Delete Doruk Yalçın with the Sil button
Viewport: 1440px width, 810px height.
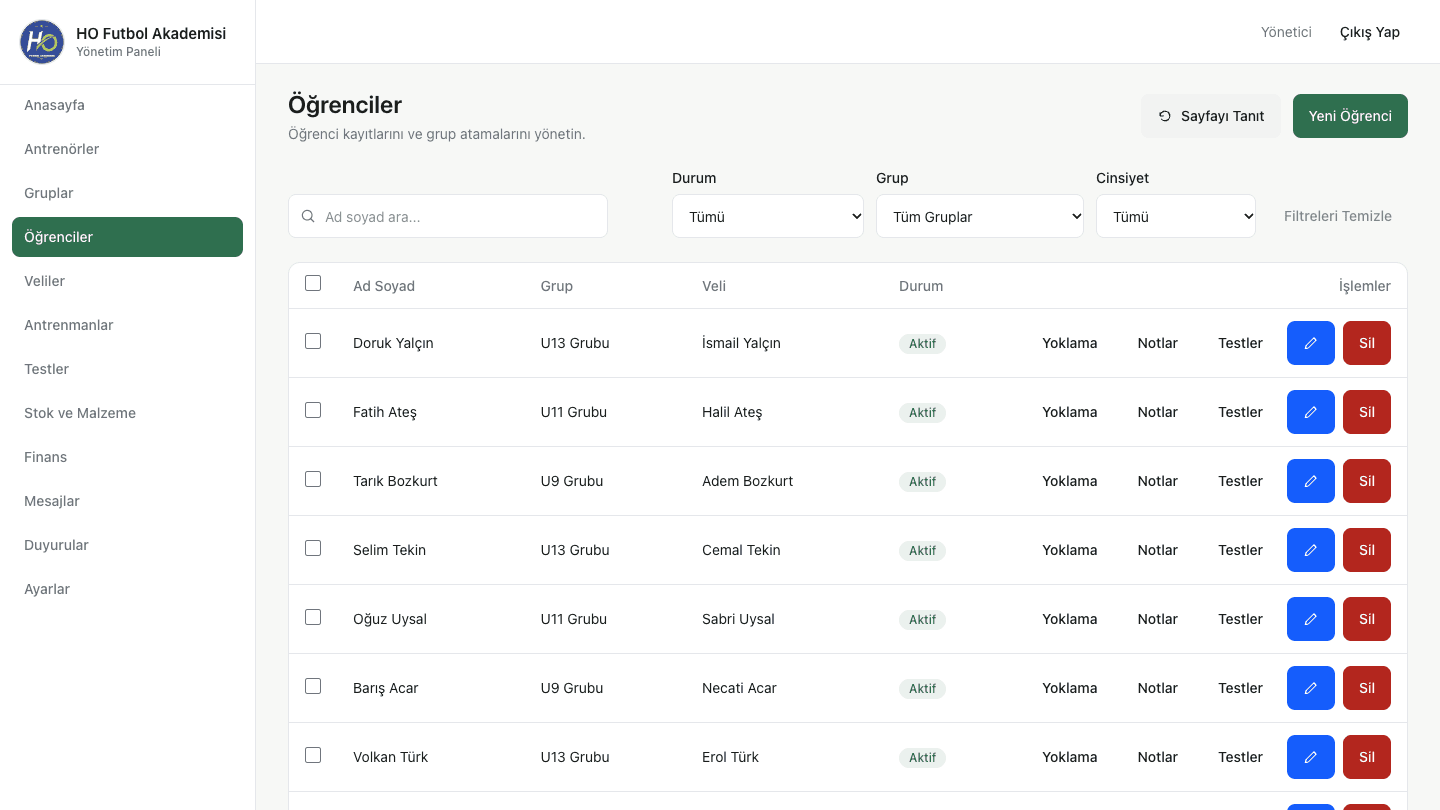coord(1367,343)
